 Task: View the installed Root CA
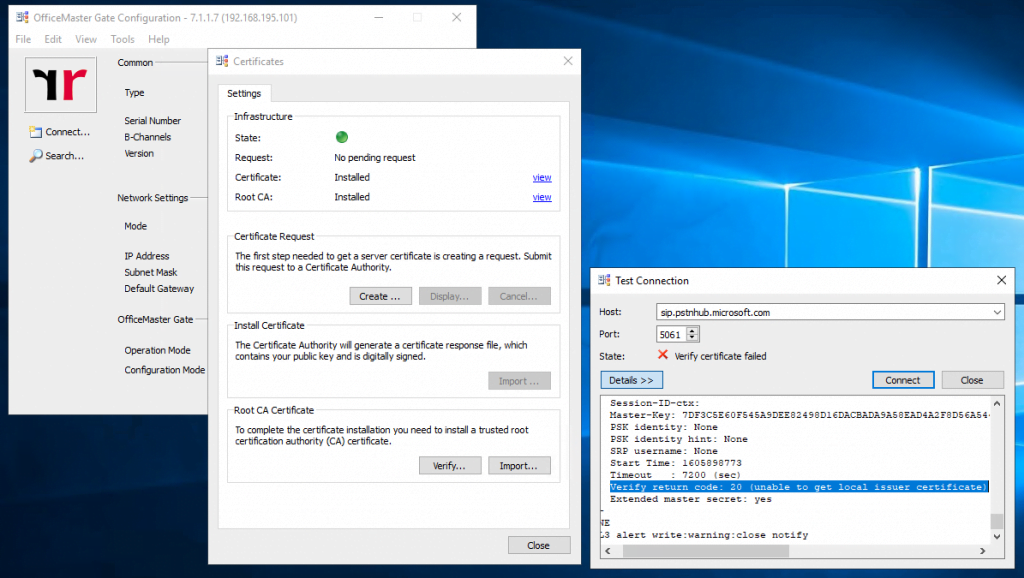(542, 197)
